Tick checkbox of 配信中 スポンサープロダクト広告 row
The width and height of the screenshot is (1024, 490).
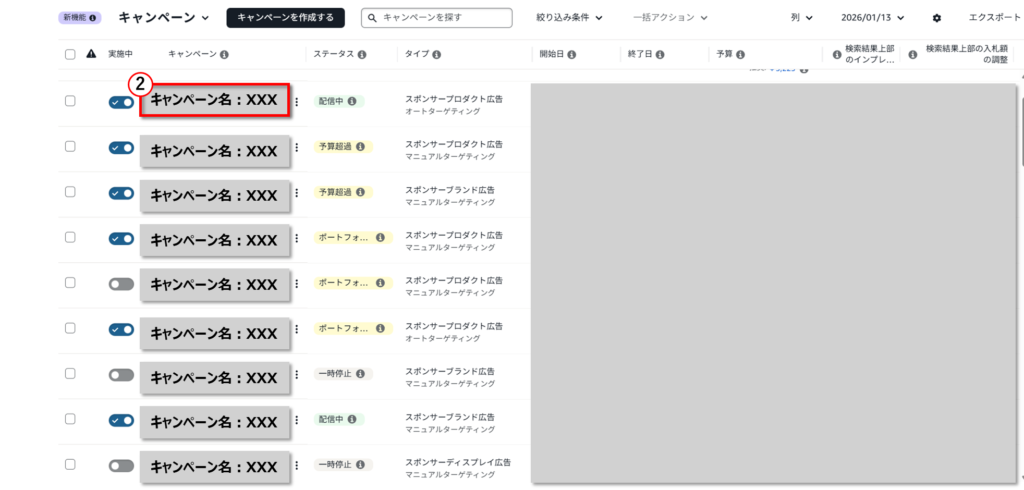[x=70, y=101]
